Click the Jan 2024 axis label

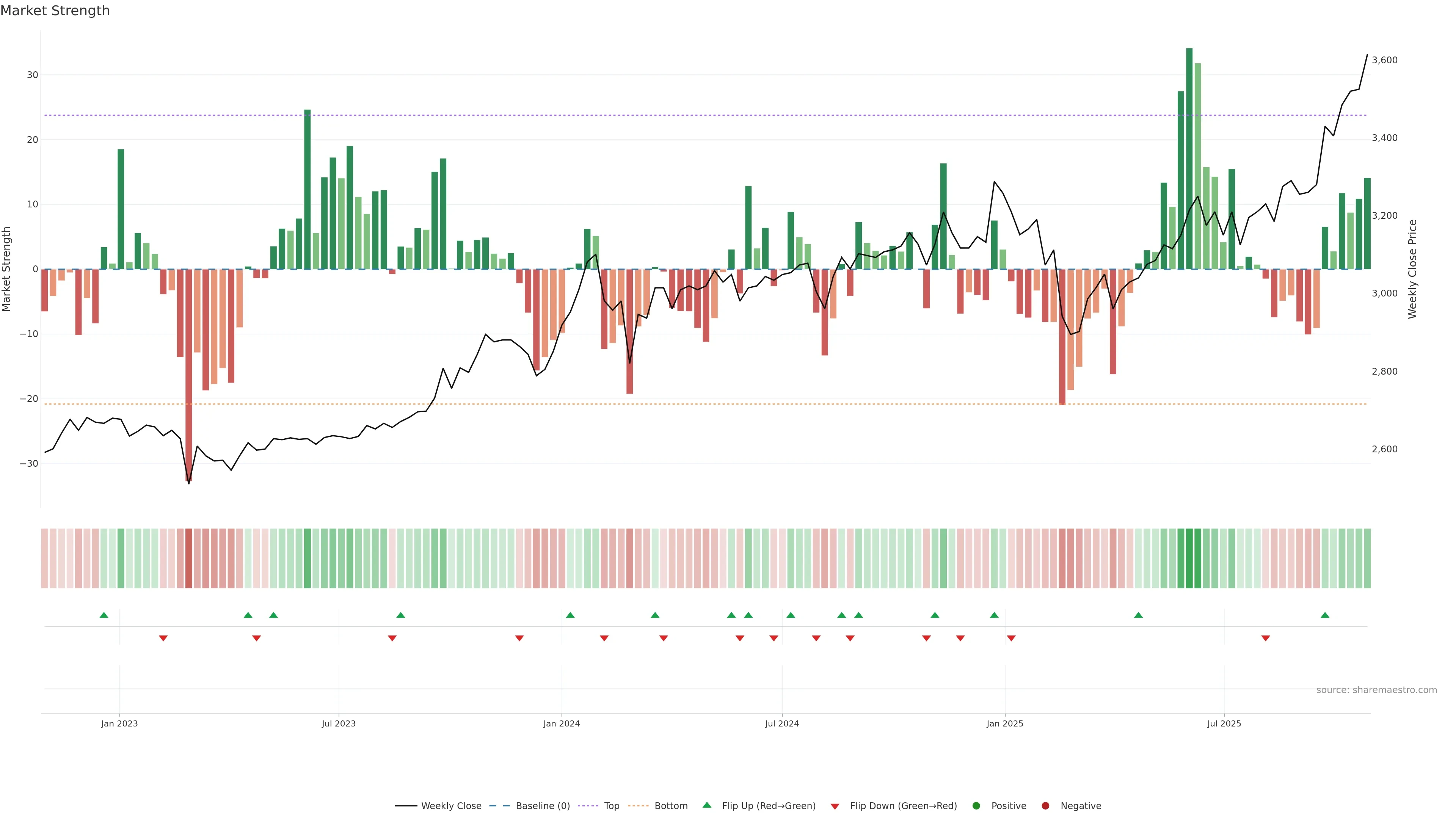(561, 723)
